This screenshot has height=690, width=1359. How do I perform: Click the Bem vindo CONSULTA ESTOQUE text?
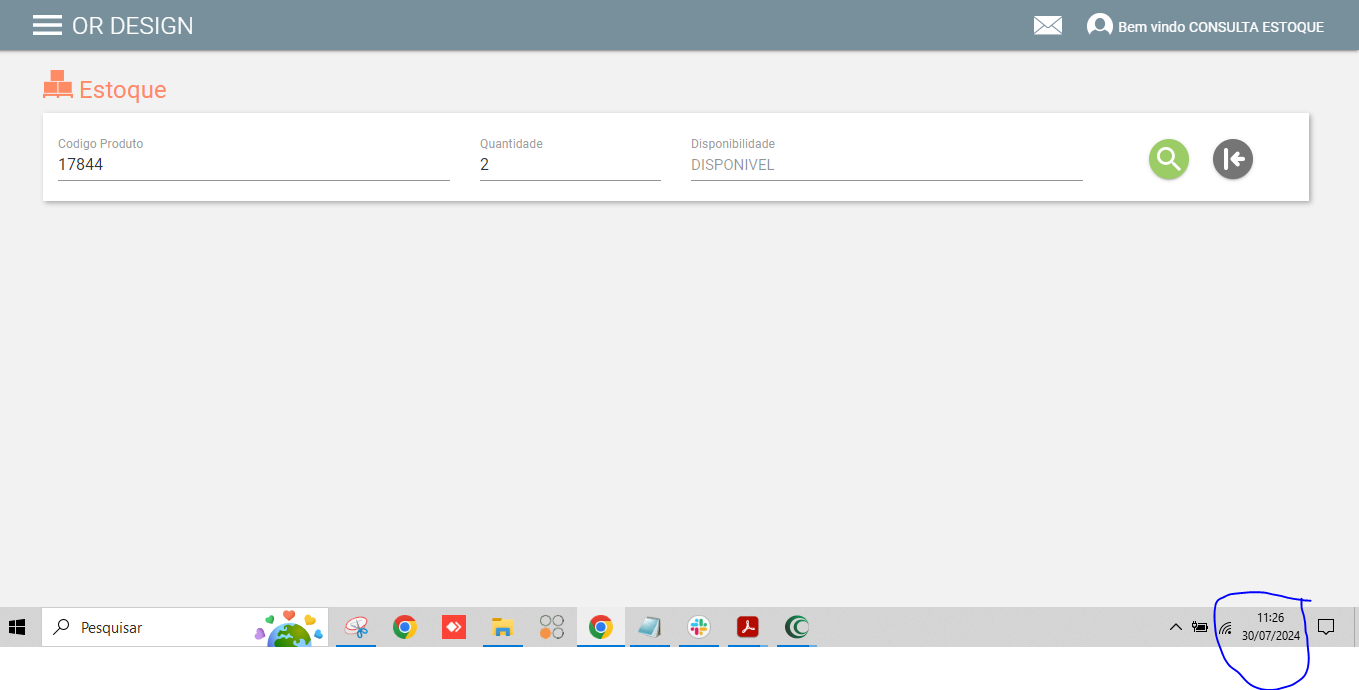pyautogui.click(x=1220, y=27)
